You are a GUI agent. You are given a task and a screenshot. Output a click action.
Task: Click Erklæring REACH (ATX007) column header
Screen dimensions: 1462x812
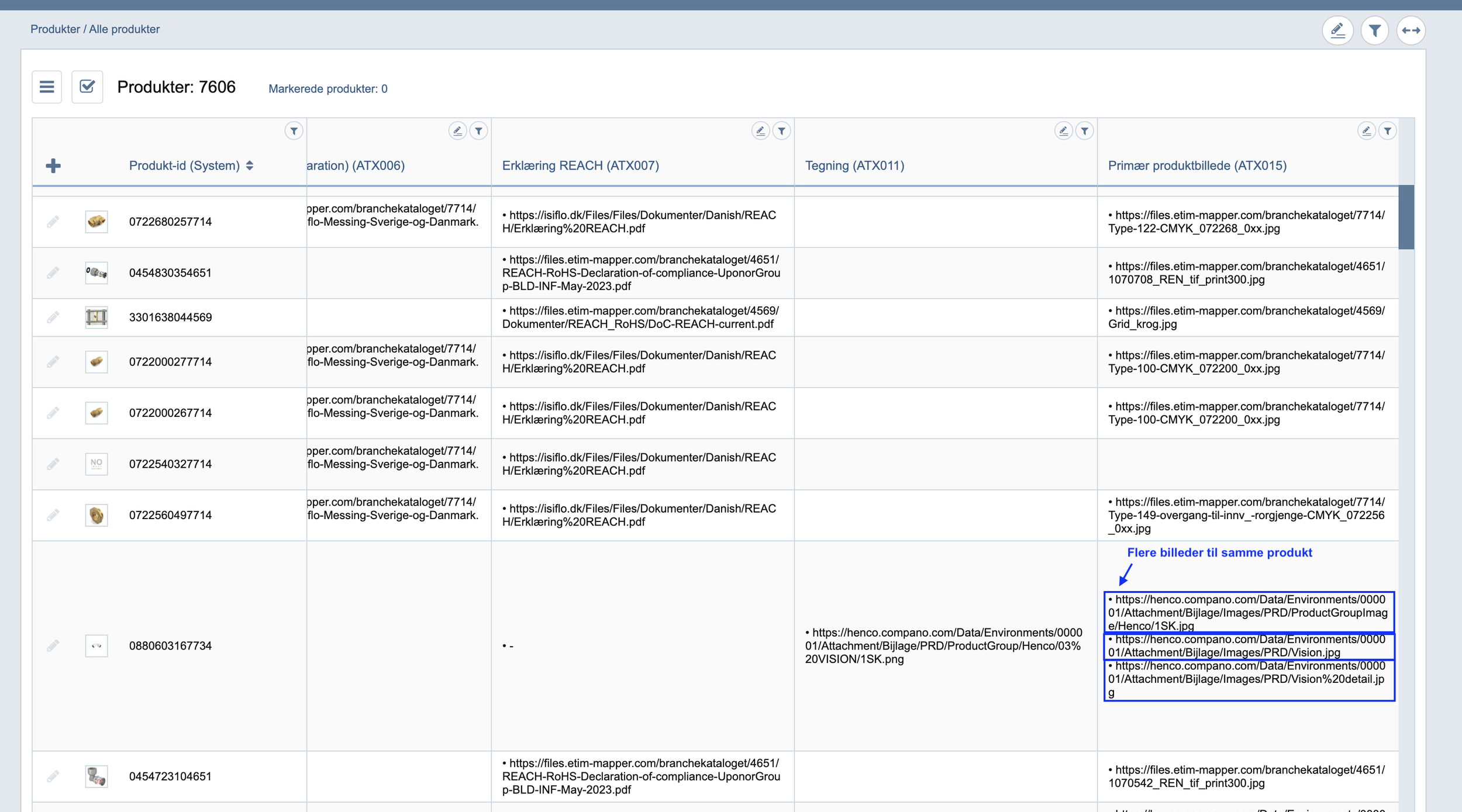tap(580, 166)
